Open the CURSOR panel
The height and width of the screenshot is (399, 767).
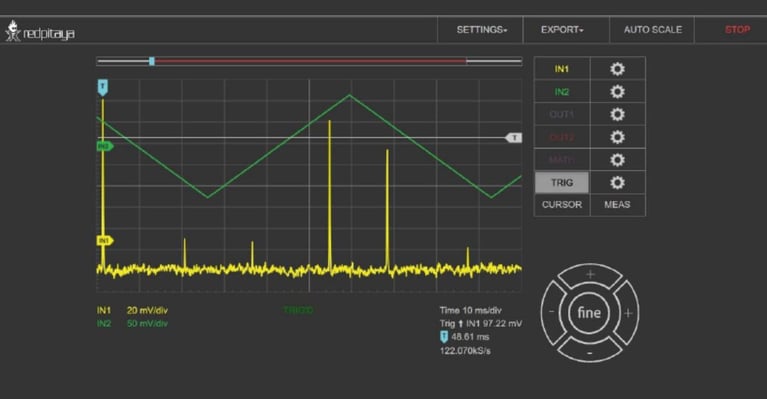coord(562,204)
